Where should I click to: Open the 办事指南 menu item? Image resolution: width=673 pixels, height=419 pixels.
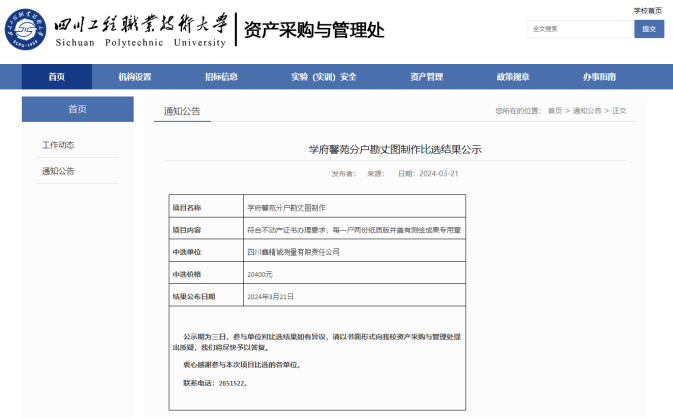pyautogui.click(x=599, y=77)
